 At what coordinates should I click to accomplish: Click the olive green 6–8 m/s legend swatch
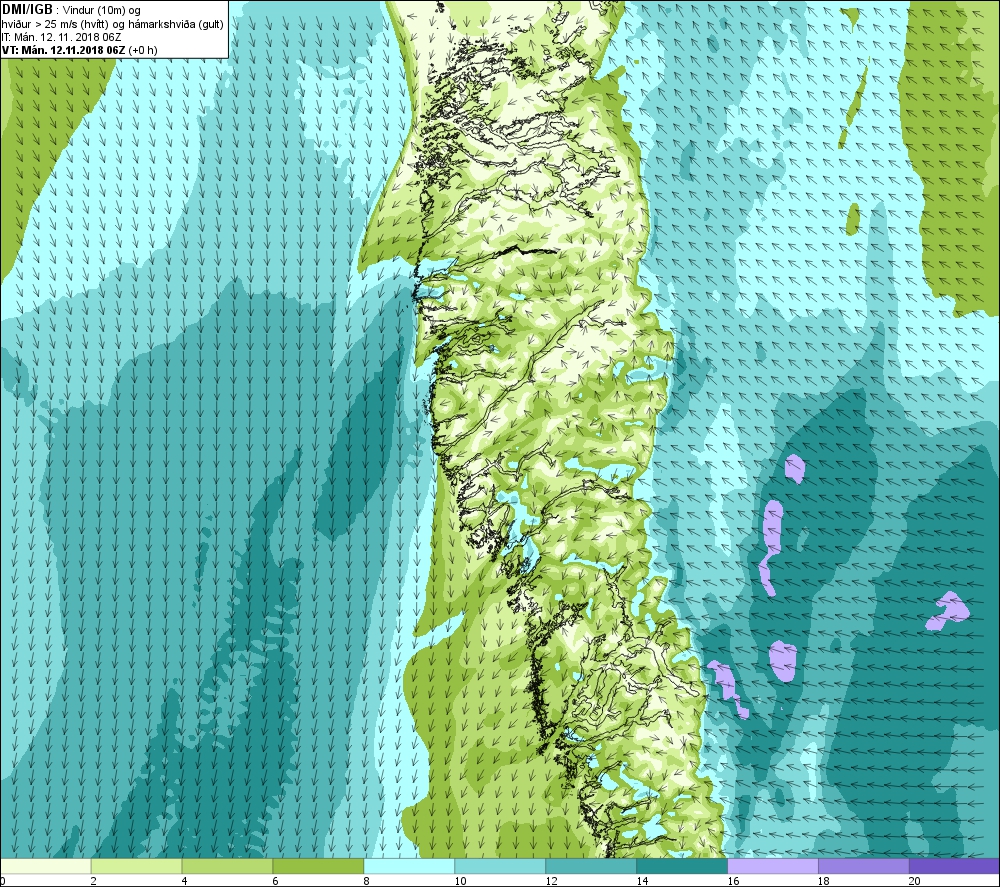(x=318, y=866)
